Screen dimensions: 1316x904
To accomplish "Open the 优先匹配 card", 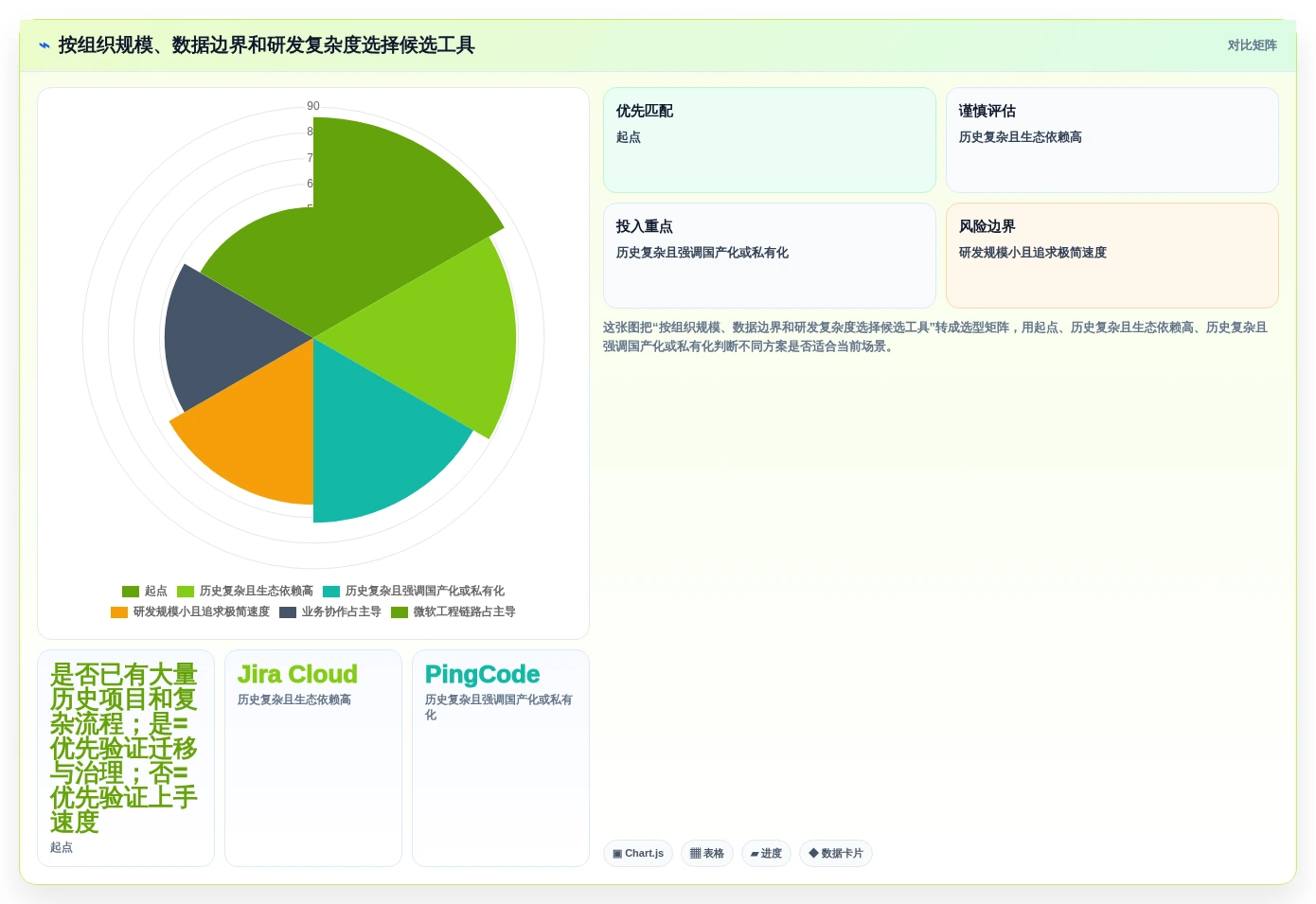I will 770,140.
